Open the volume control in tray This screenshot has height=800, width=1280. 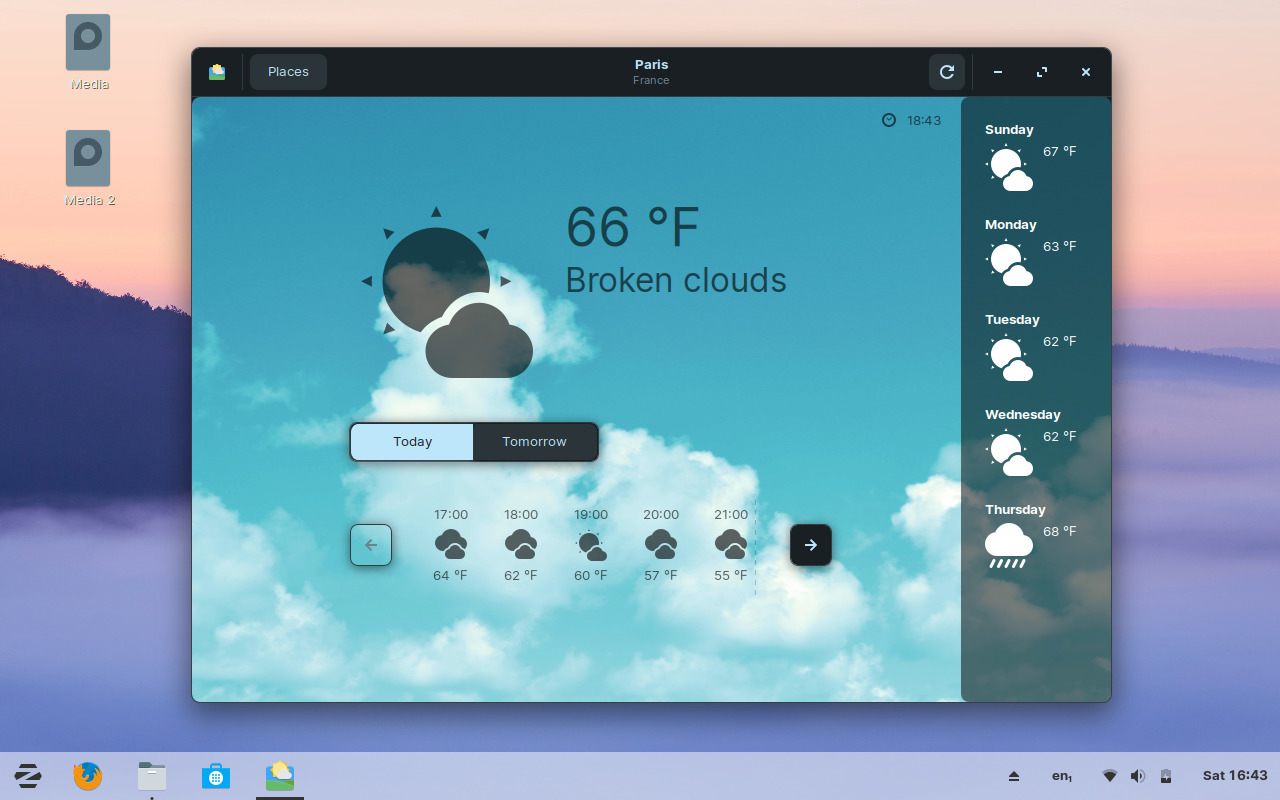coord(1137,776)
